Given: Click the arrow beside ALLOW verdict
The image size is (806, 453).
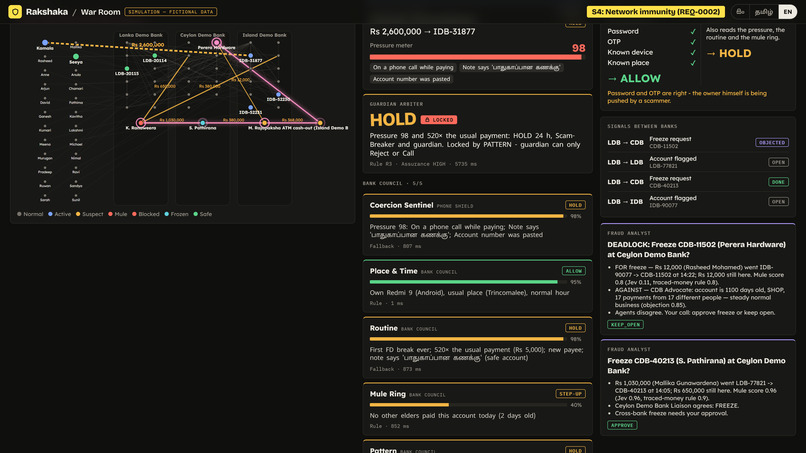Looking at the screenshot, I should pos(612,79).
